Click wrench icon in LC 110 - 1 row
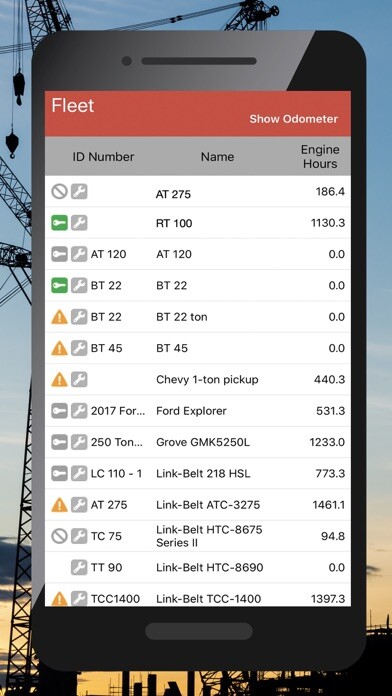This screenshot has width=392, height=696. [79, 473]
